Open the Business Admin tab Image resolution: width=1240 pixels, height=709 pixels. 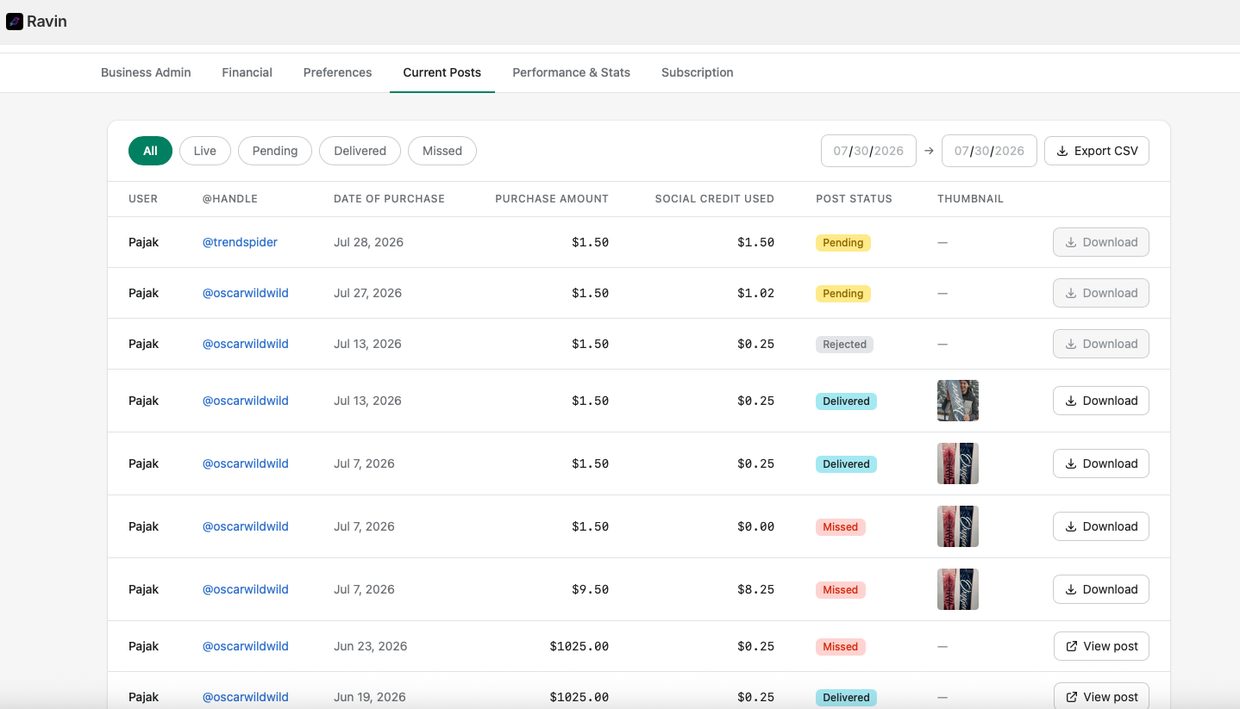click(146, 72)
